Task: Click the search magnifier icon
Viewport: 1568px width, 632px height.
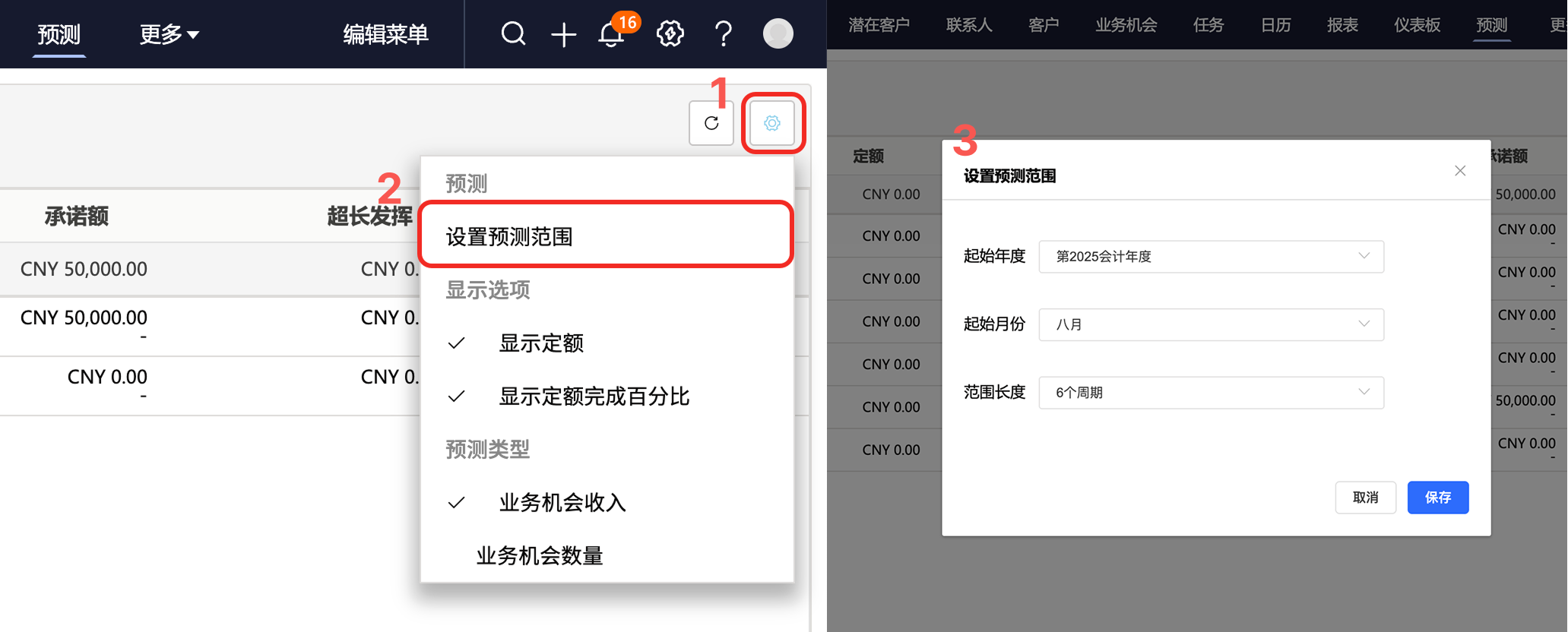Action: click(513, 34)
